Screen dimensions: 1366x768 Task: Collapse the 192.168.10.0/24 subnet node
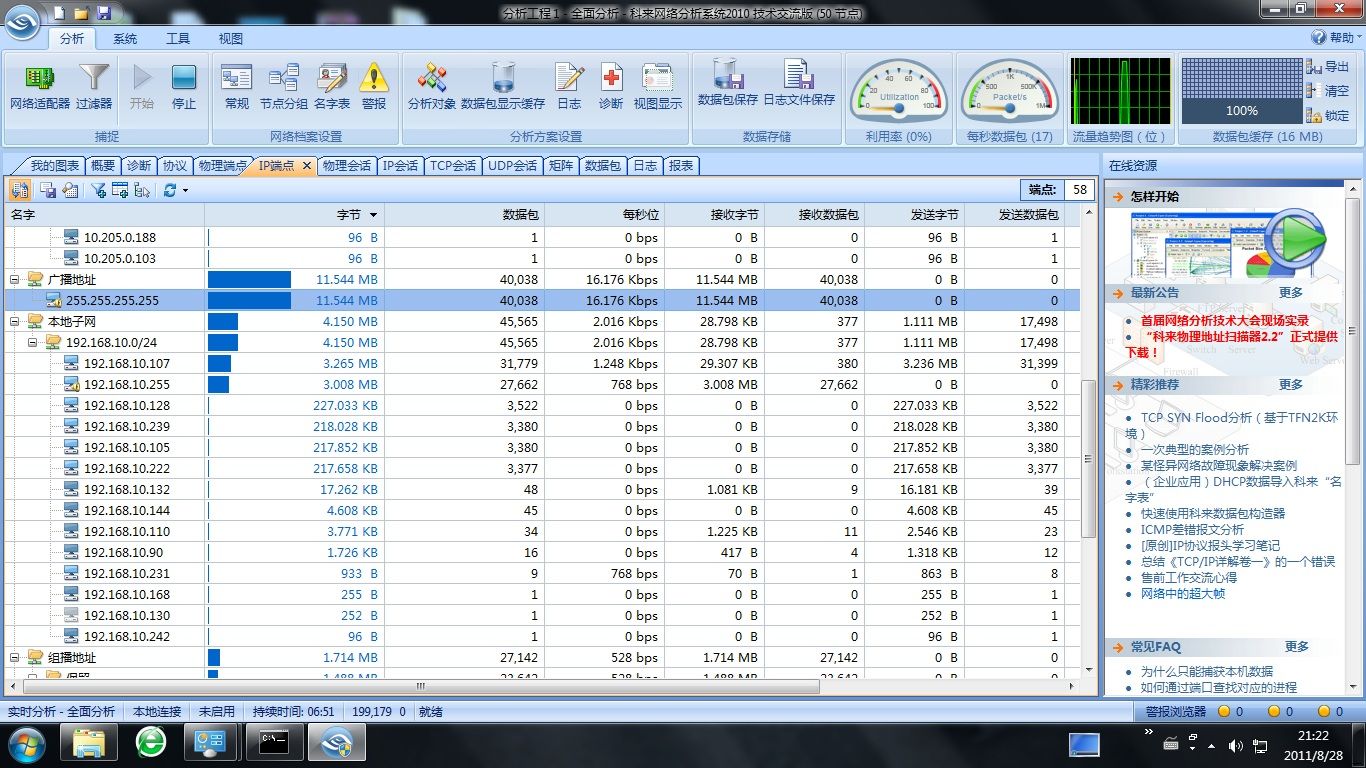coord(32,343)
